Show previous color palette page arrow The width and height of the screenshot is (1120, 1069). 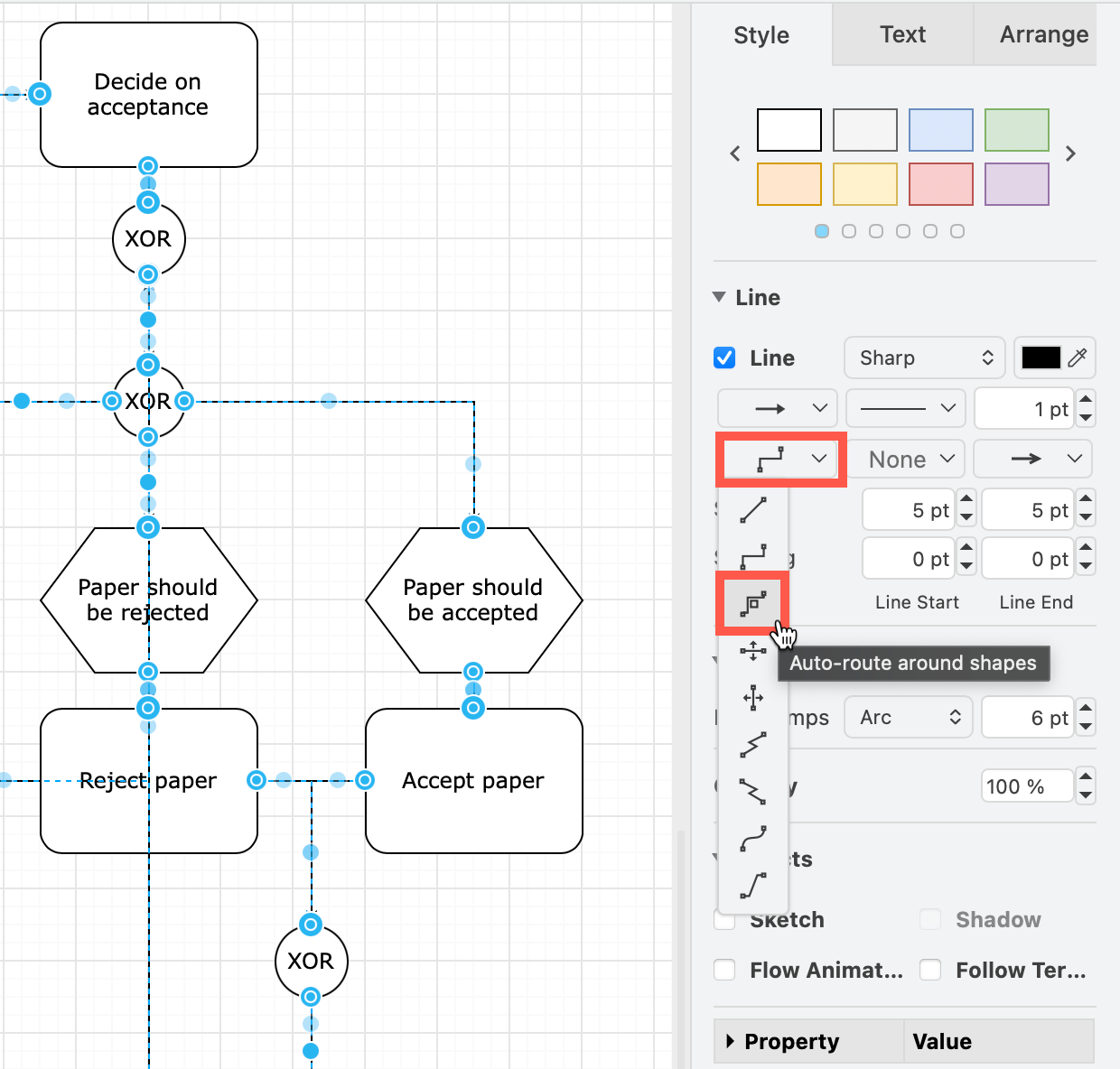tap(735, 153)
